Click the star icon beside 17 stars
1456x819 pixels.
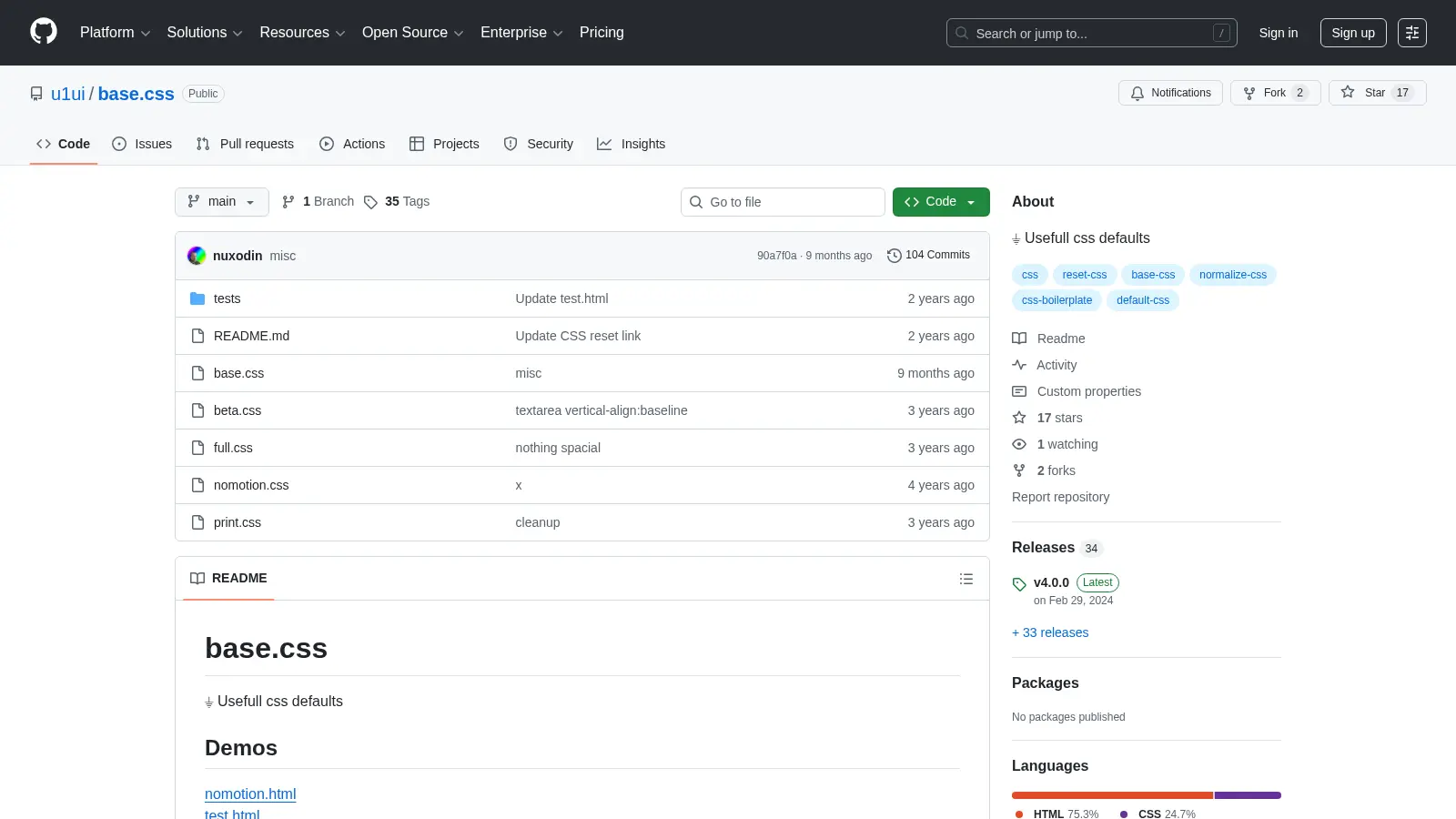click(x=1019, y=418)
